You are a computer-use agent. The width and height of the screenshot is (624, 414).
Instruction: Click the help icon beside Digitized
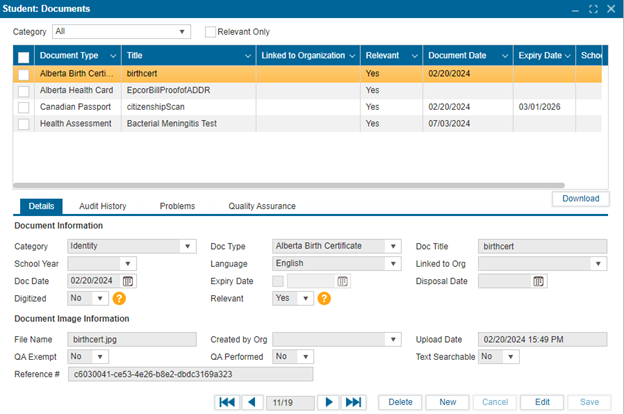click(x=118, y=298)
